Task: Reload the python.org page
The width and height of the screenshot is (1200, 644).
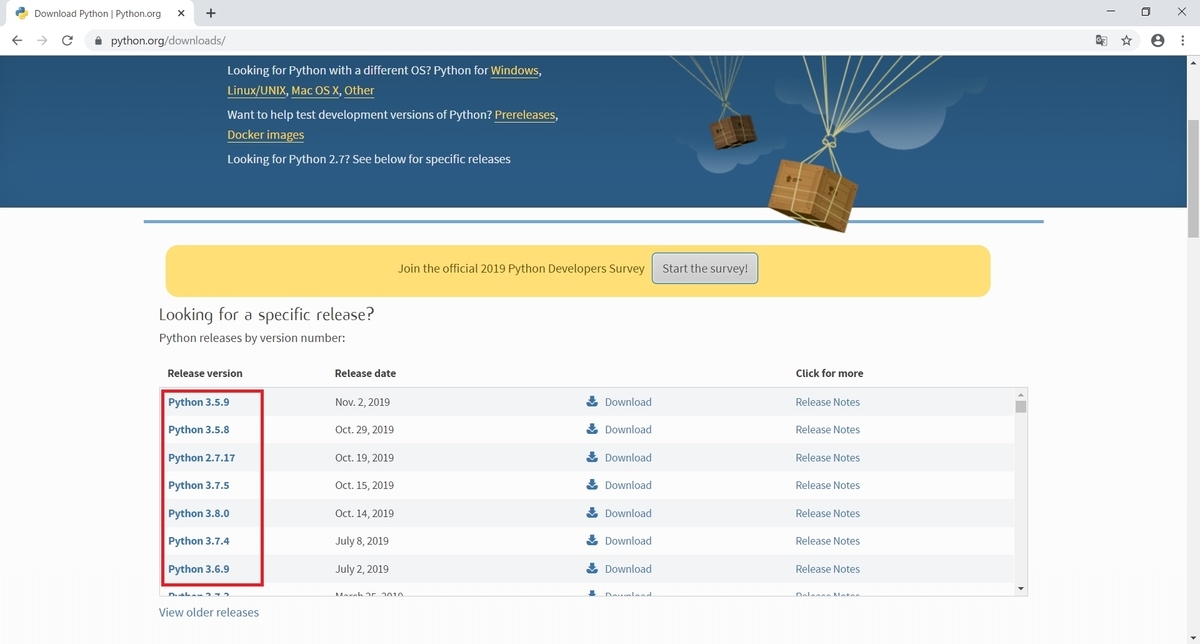Action: tap(67, 41)
